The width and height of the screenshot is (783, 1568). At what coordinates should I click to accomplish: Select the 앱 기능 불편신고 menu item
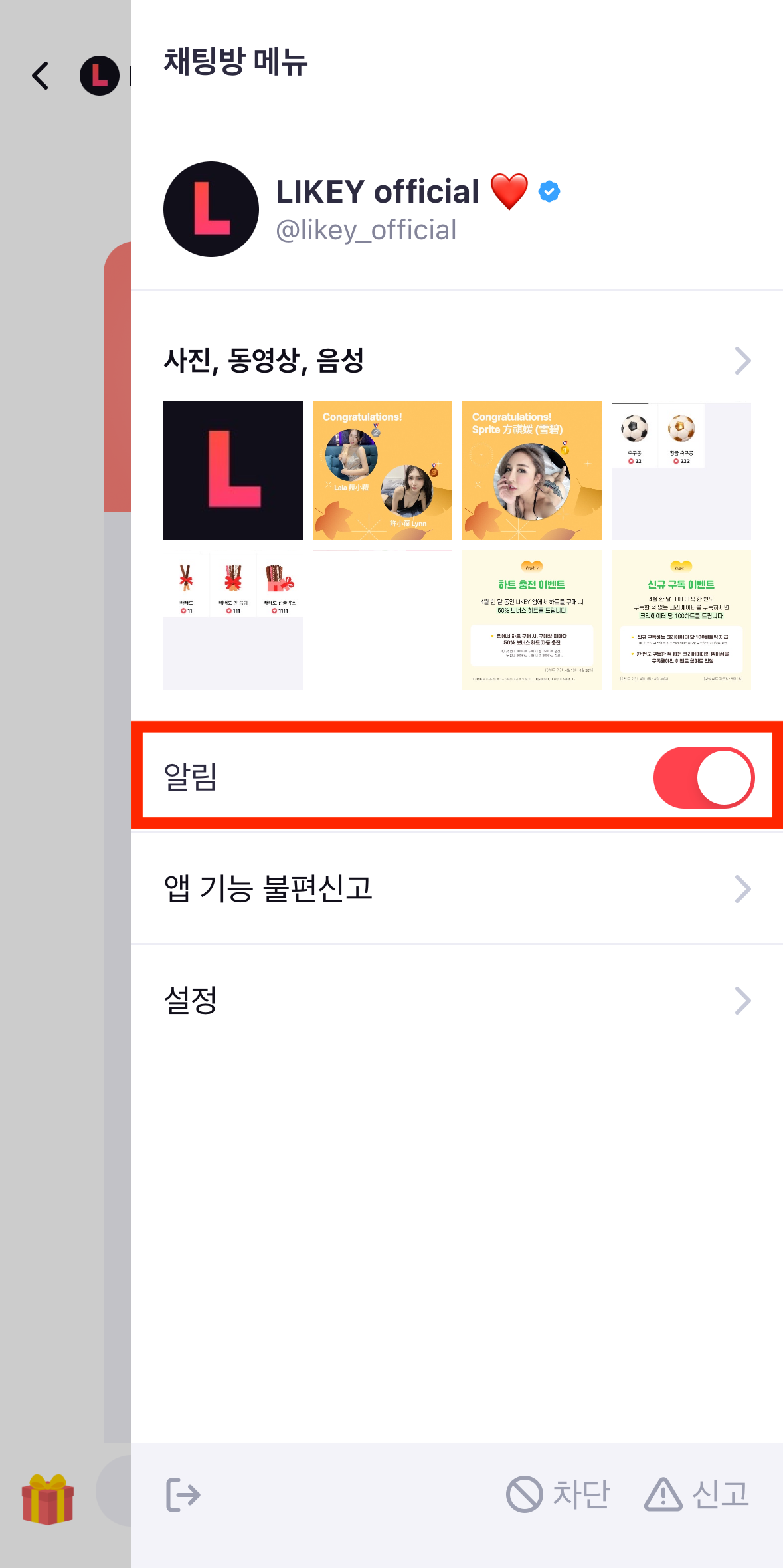457,888
